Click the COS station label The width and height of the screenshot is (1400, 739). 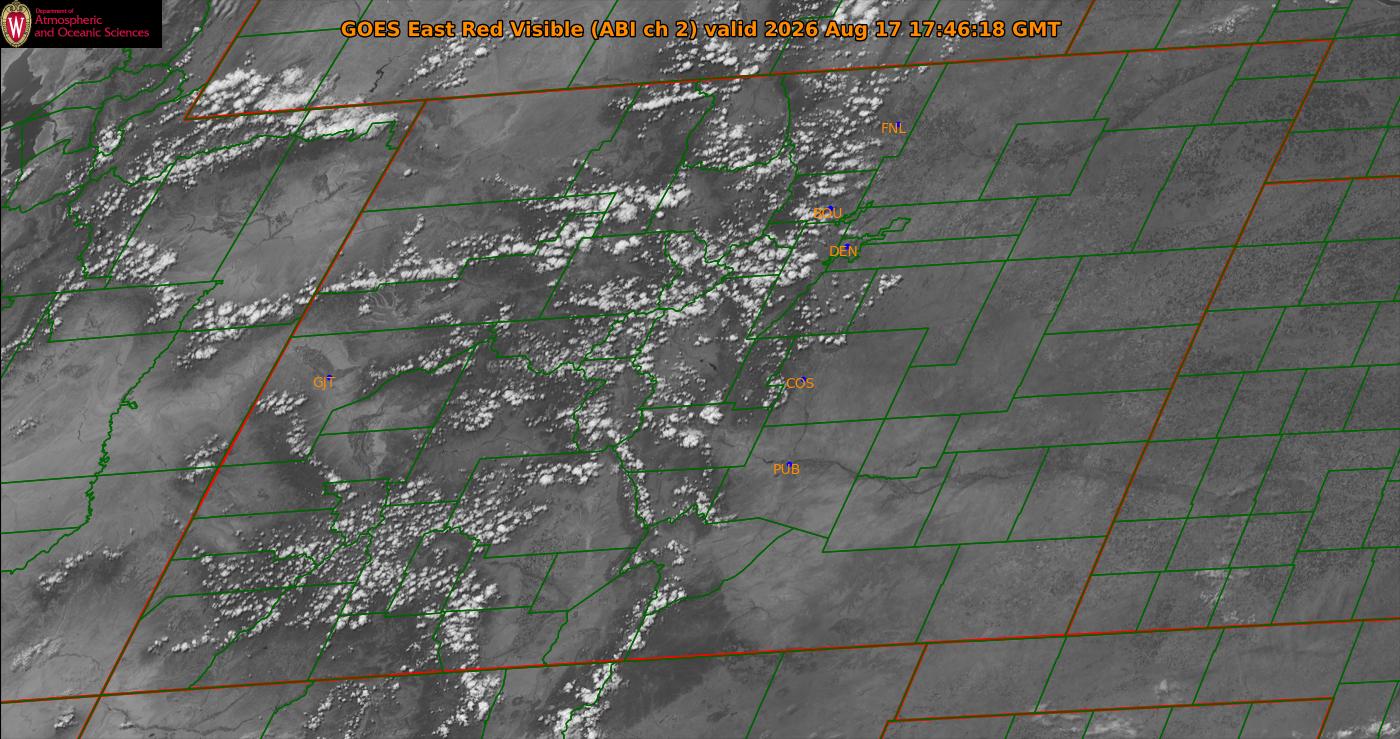(800, 383)
